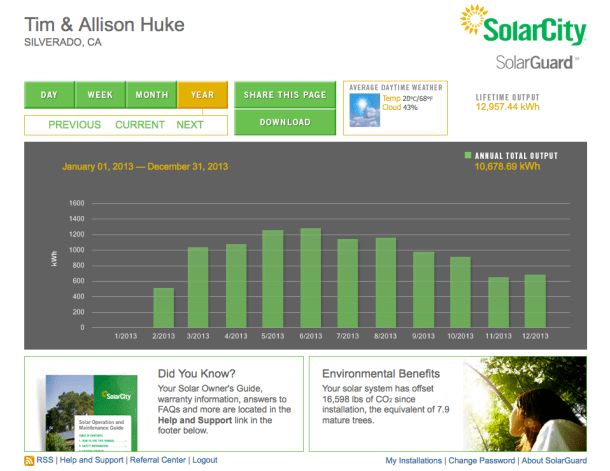Click the kWh y-axis title
Viewport: 610px width, 471px height.
click(54, 259)
